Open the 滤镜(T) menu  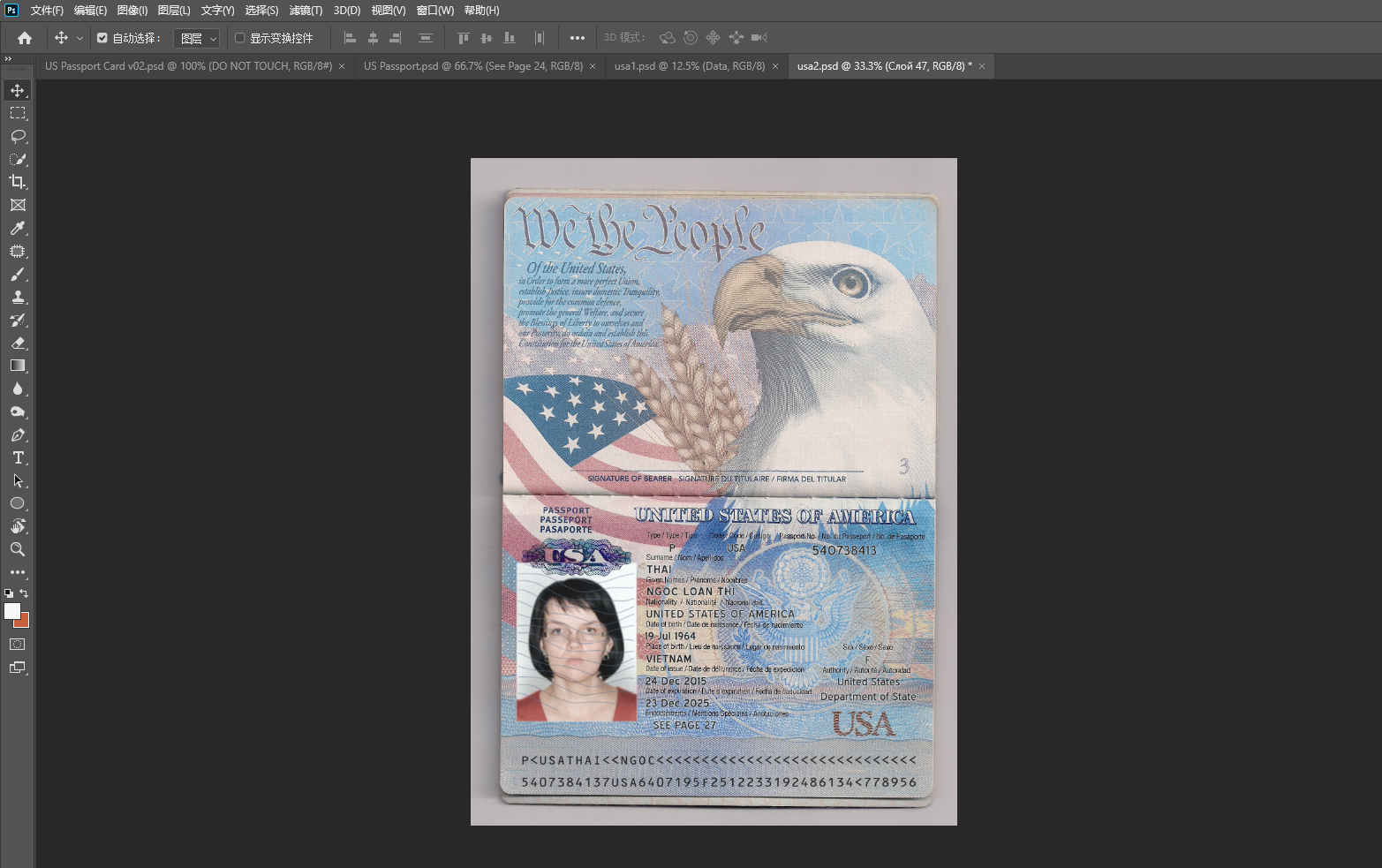click(306, 11)
